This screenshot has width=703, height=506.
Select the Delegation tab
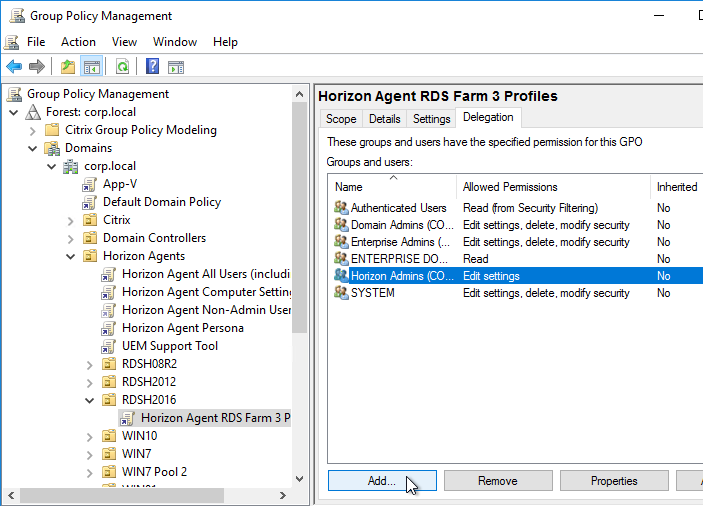pyautogui.click(x=488, y=117)
